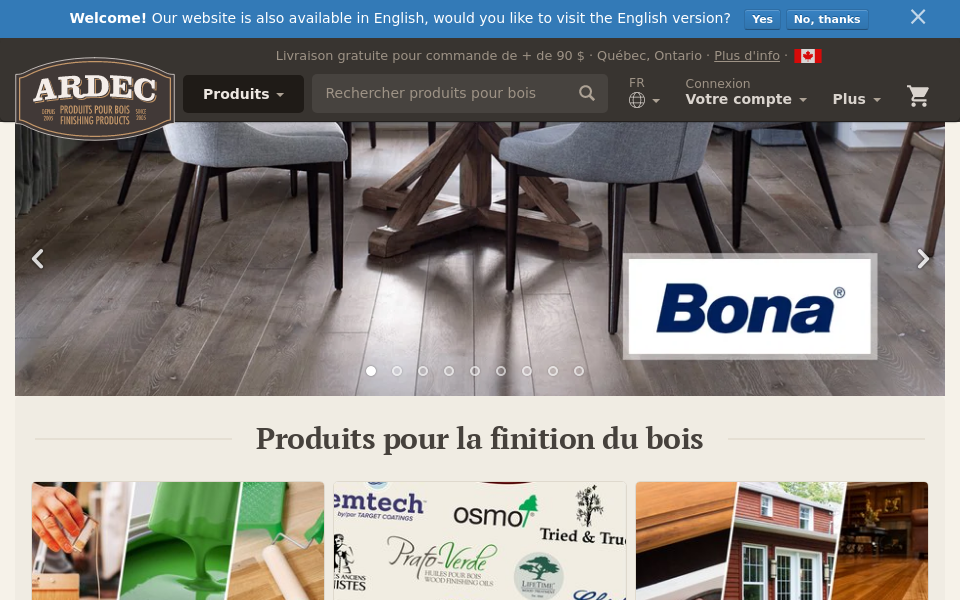This screenshot has width=960, height=600.
Task: Select the fifth carousel indicator dot
Action: tap(475, 371)
